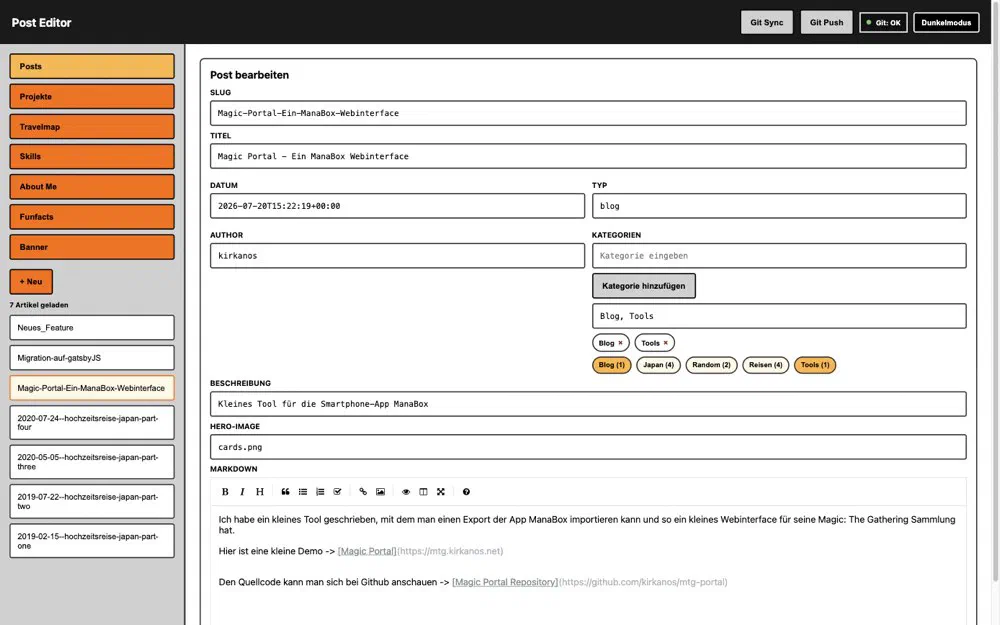
Task: Select the 2020-07-24 hochzeitsreise-japan-part-four article
Action: [92, 423]
